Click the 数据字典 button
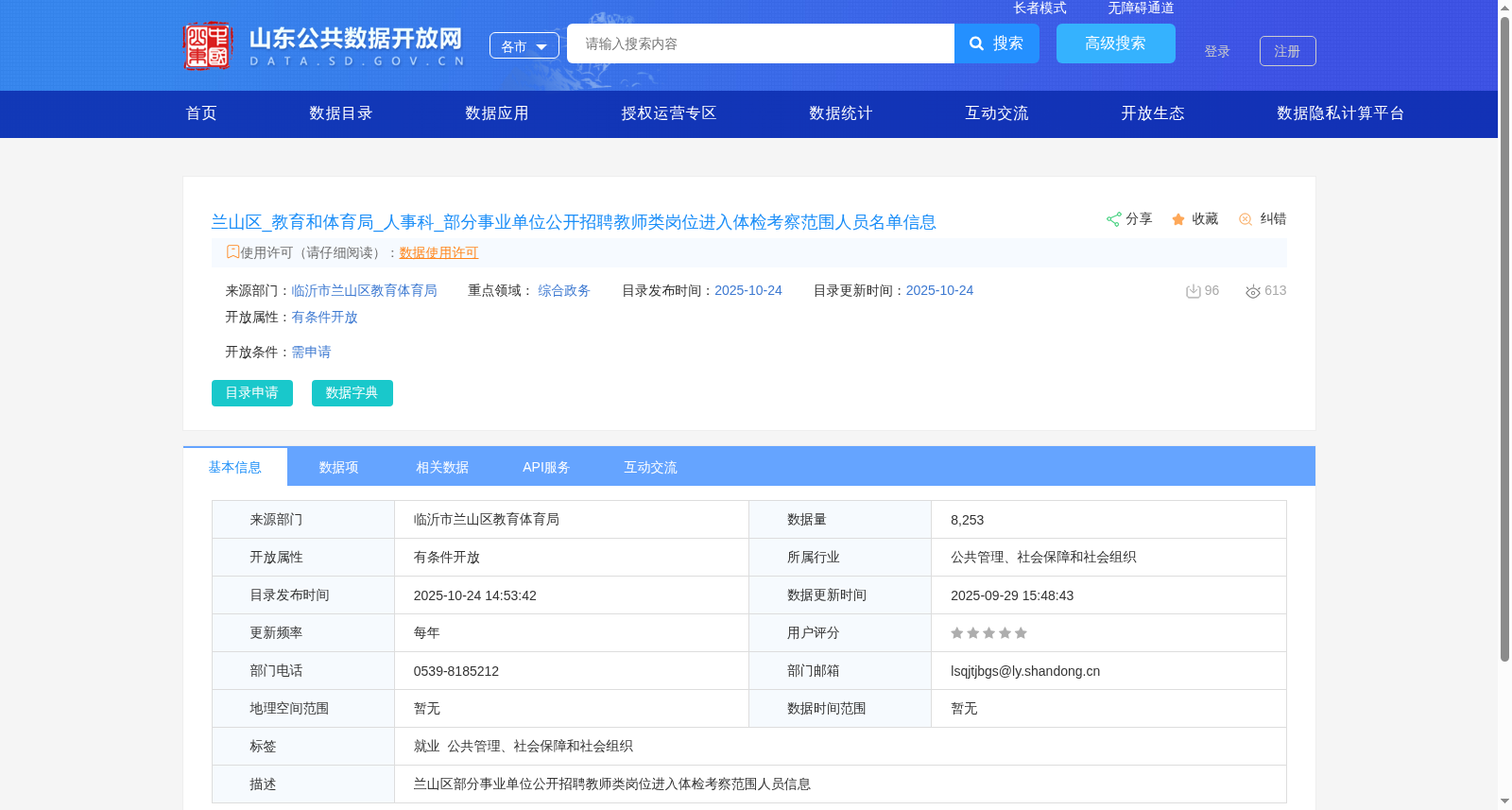 click(x=352, y=393)
